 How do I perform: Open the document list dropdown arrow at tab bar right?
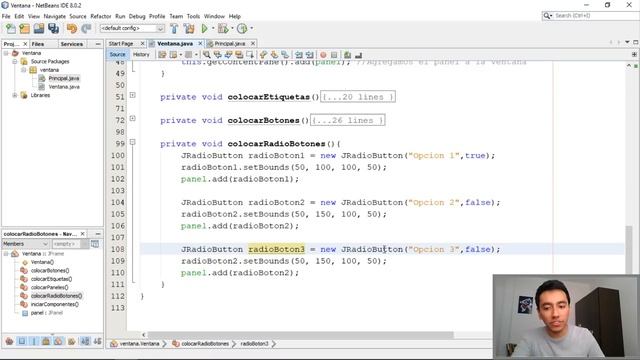tap(627, 42)
